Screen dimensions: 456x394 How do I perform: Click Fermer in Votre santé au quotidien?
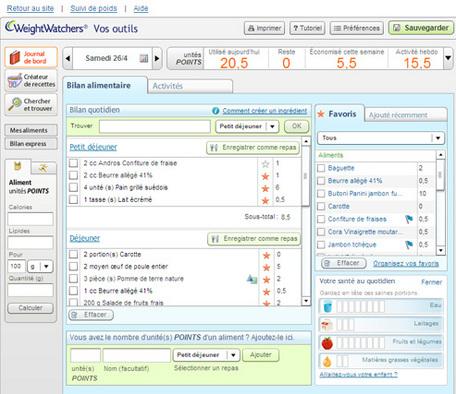pyautogui.click(x=432, y=282)
